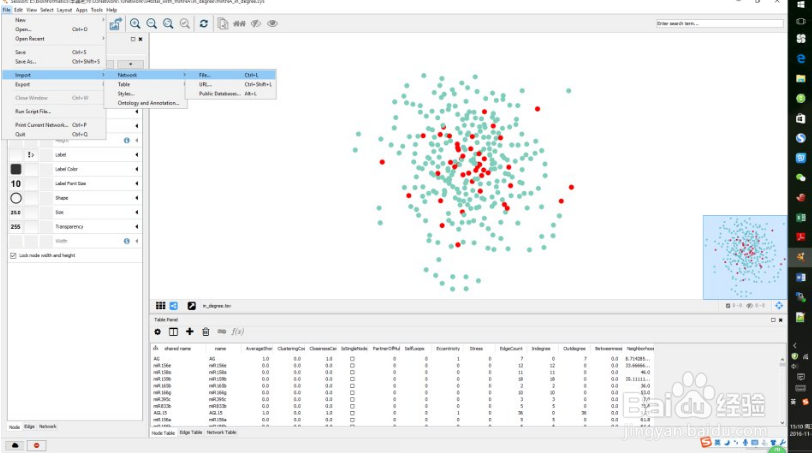Toggle IsSingleNode checkbox for row AGL15
This screenshot has width=812, height=459.
coord(352,413)
